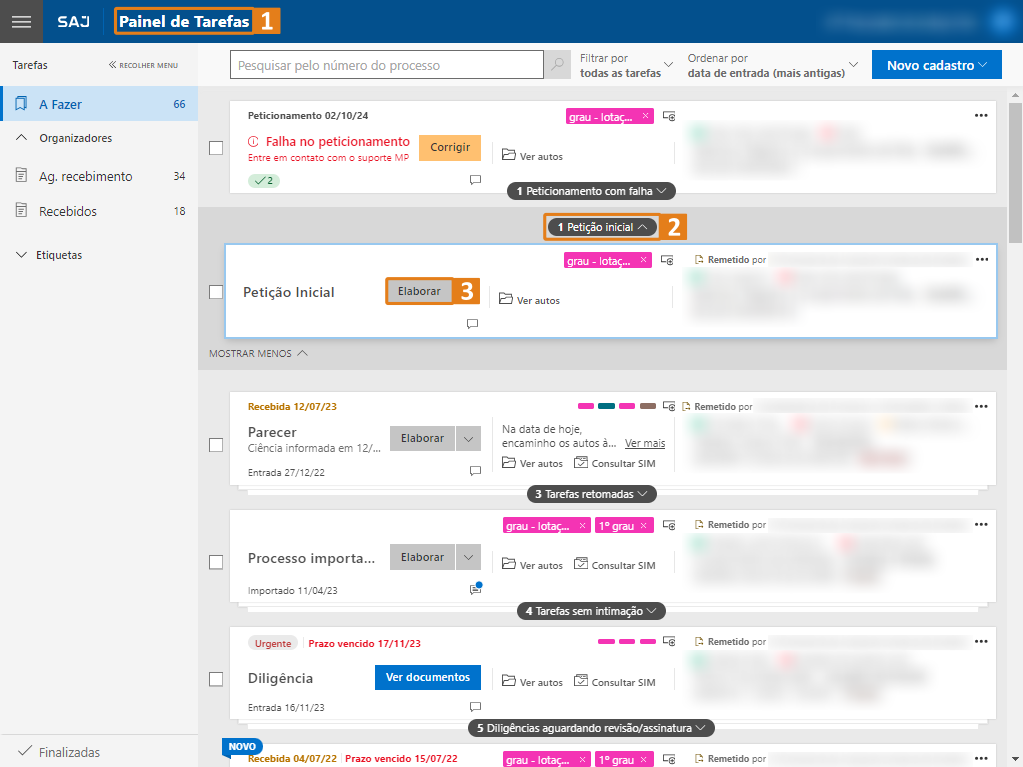Viewport: 1023px width, 767px height.
Task: Open Recebidos organizer in sidebar
Action: (x=68, y=211)
